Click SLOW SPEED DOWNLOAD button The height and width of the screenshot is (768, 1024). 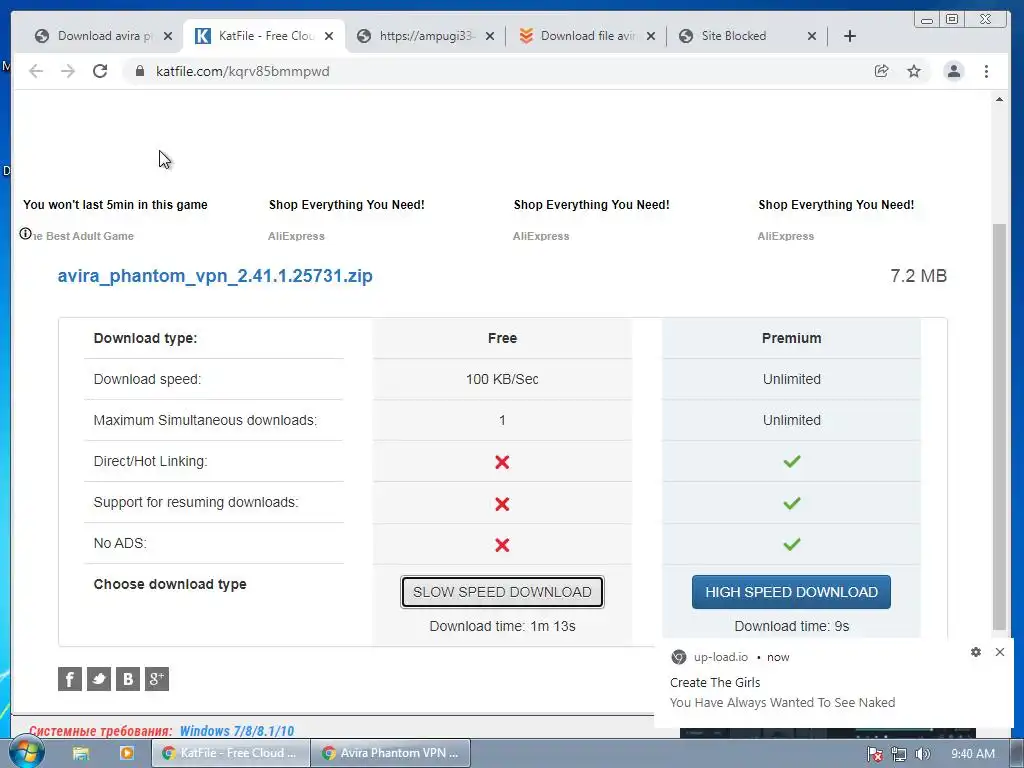(502, 592)
